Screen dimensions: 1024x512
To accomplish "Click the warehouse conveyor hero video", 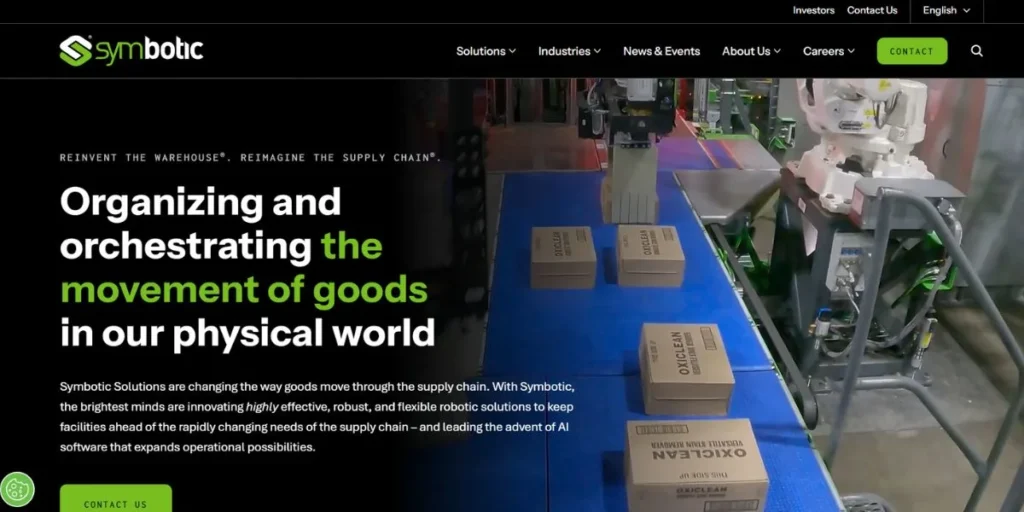I will pyautogui.click(x=751, y=294).
